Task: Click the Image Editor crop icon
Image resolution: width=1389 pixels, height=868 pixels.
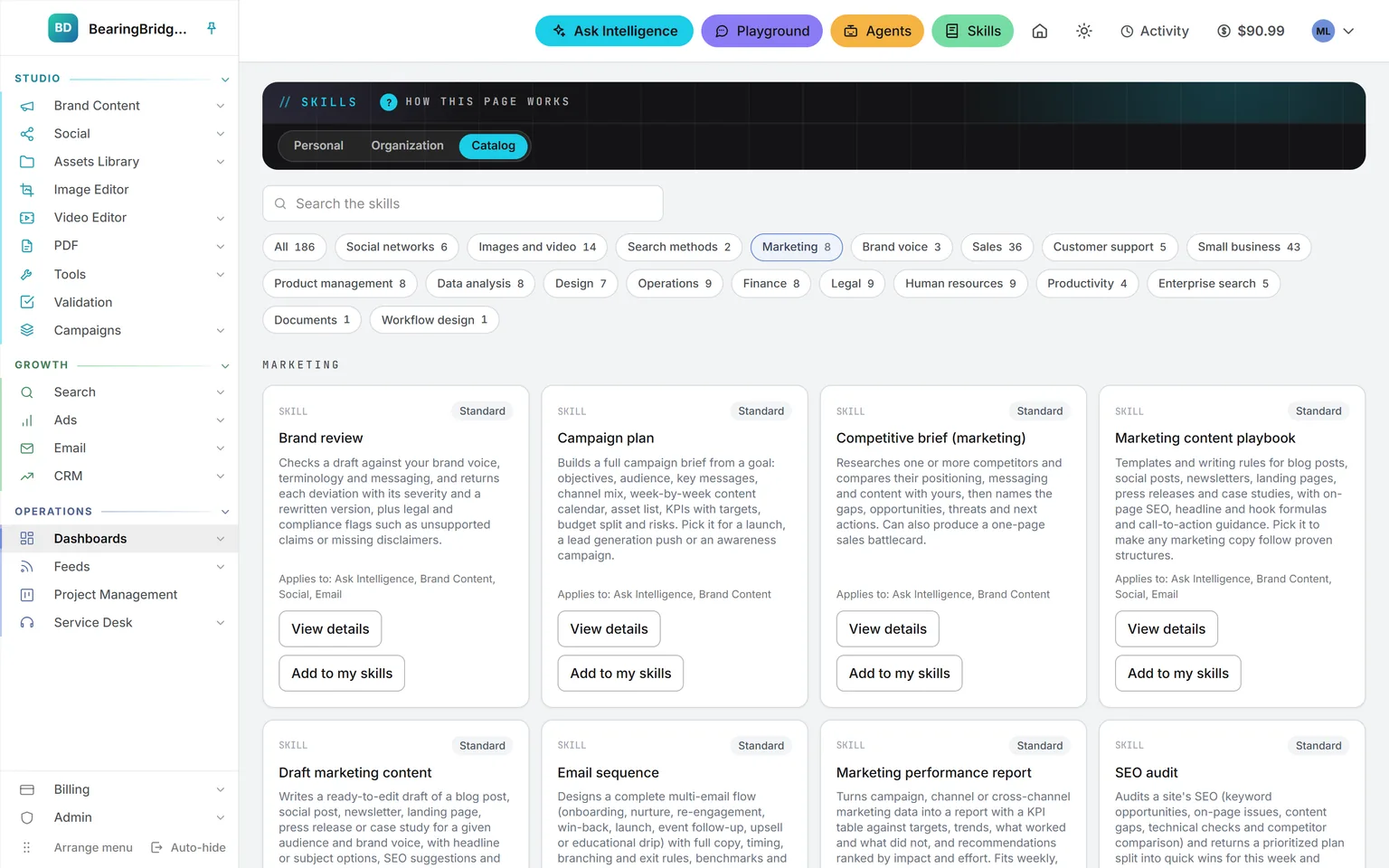Action: 27,190
